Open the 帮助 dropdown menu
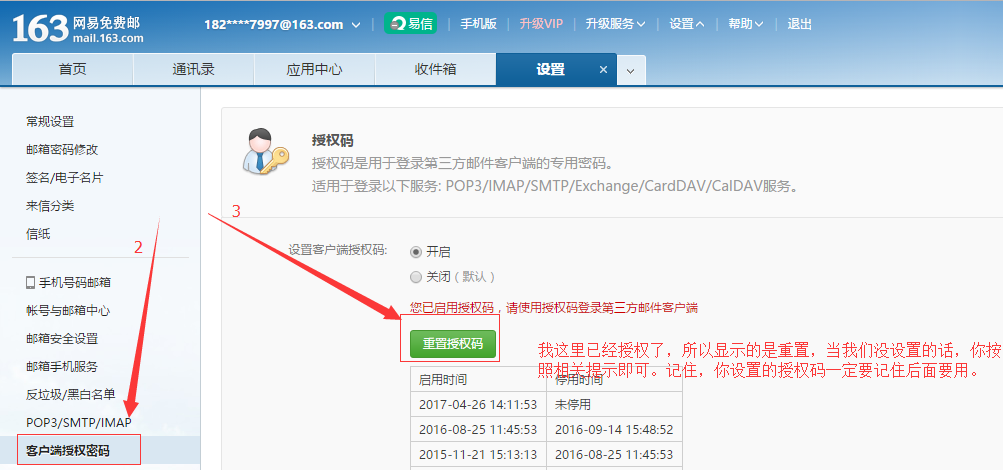The height and width of the screenshot is (470, 1003). click(x=746, y=24)
